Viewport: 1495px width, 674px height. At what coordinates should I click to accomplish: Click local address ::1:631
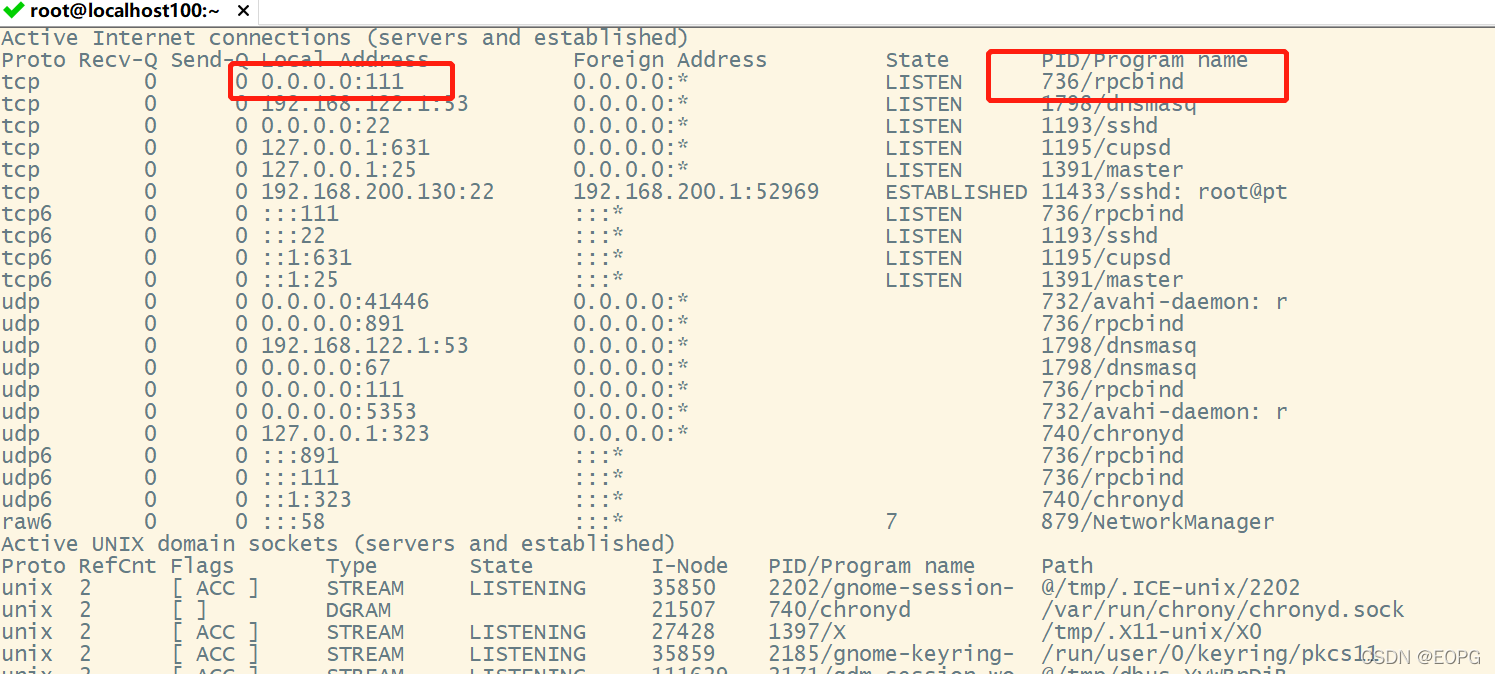tap(307, 258)
